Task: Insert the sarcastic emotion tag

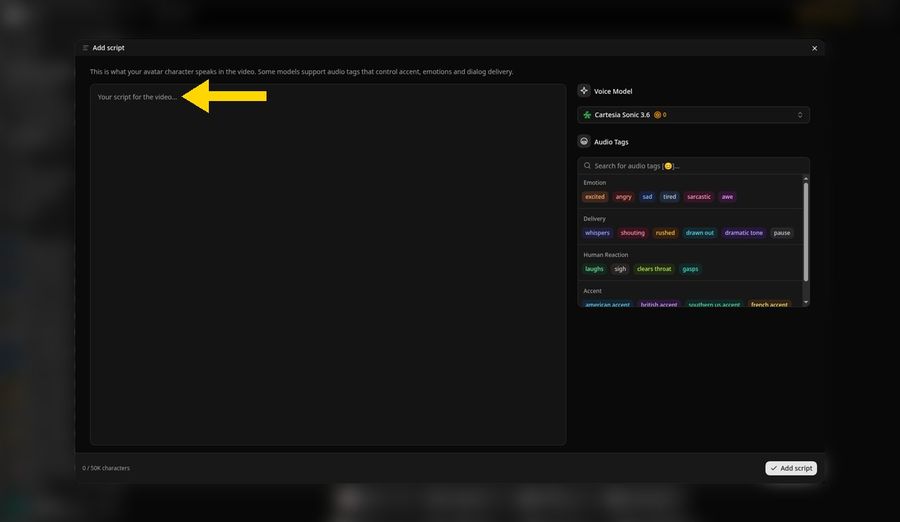Action: point(699,196)
